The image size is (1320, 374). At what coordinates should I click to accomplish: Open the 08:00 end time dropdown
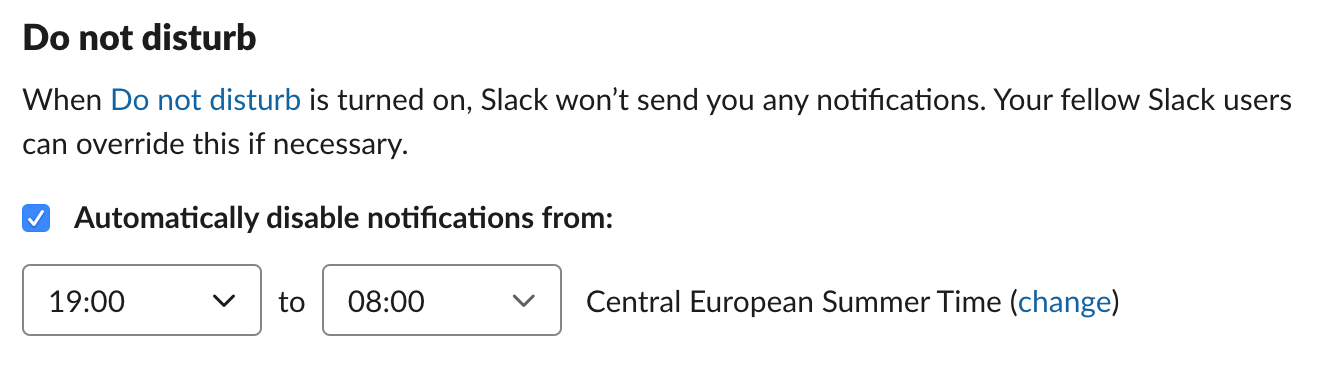tap(442, 300)
